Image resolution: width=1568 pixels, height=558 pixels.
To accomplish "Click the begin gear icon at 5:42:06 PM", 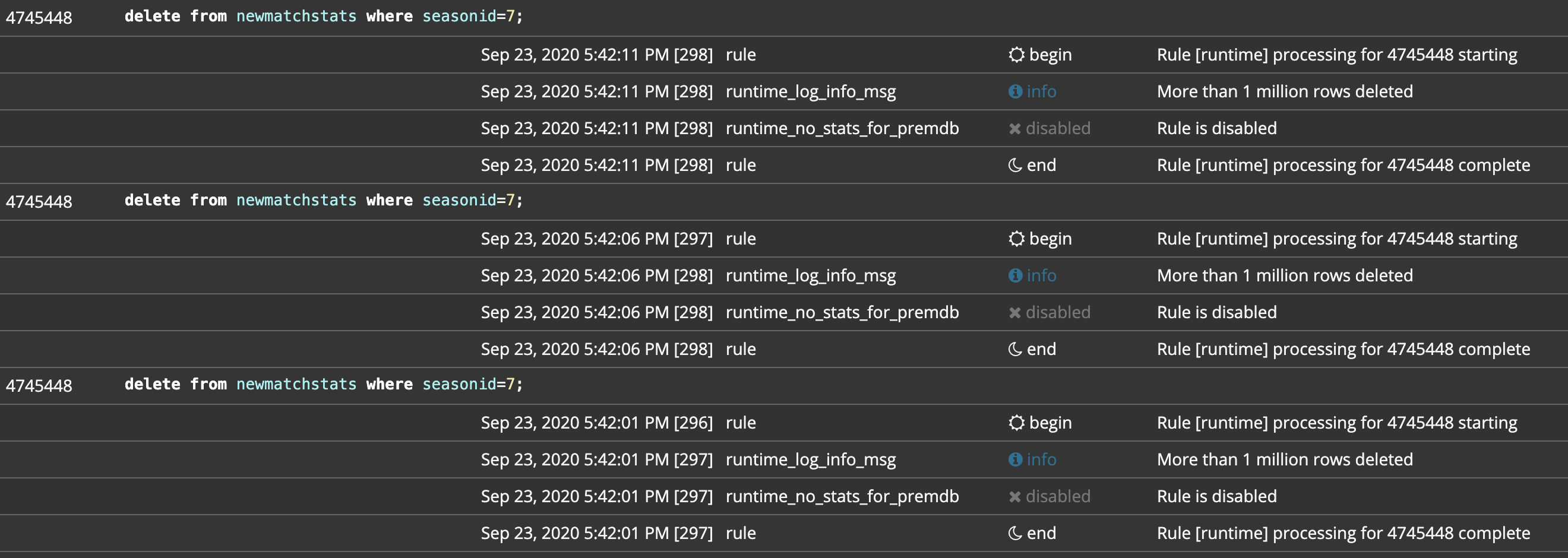I will coord(1016,239).
